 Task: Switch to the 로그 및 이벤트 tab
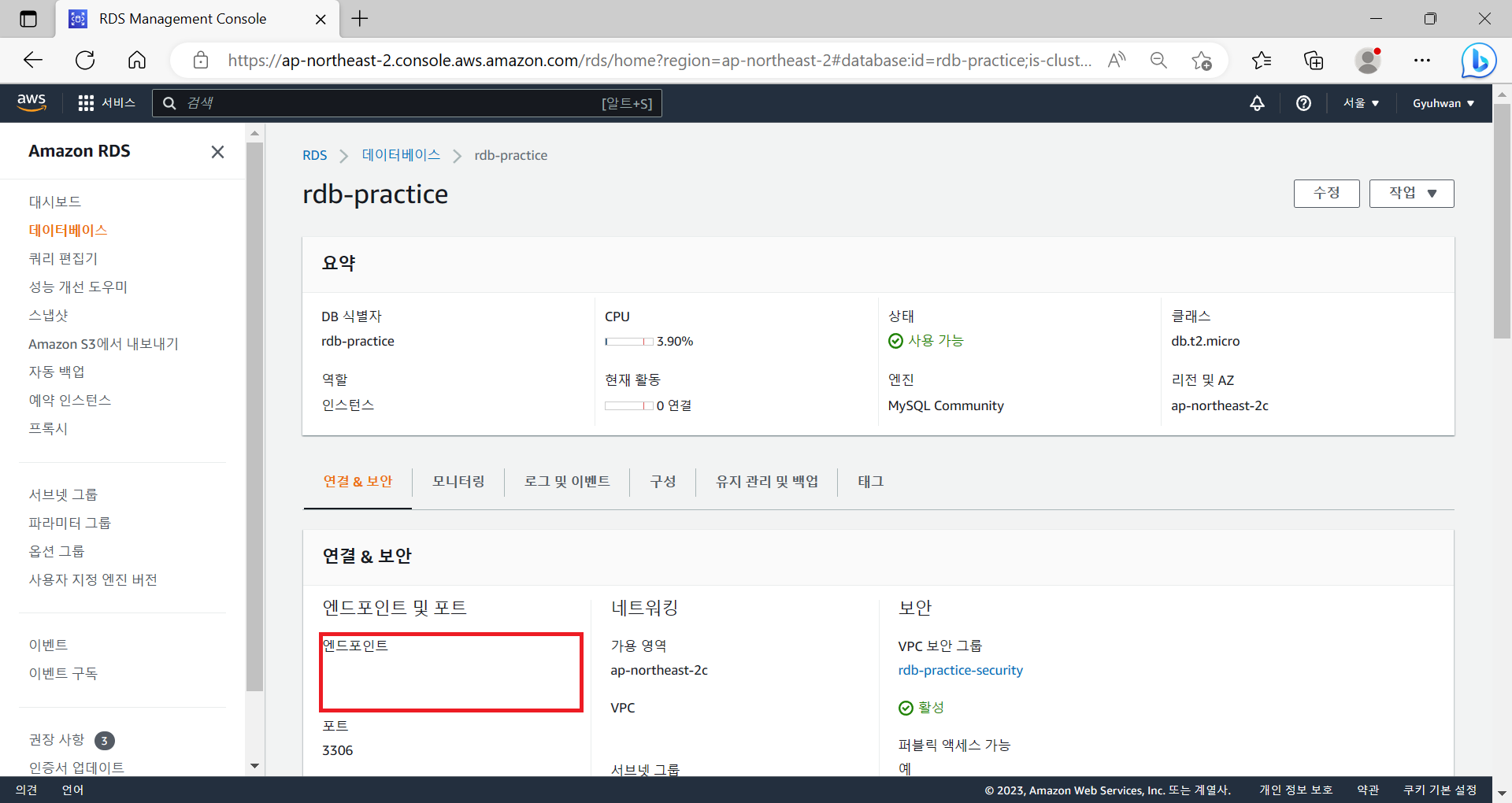click(567, 481)
